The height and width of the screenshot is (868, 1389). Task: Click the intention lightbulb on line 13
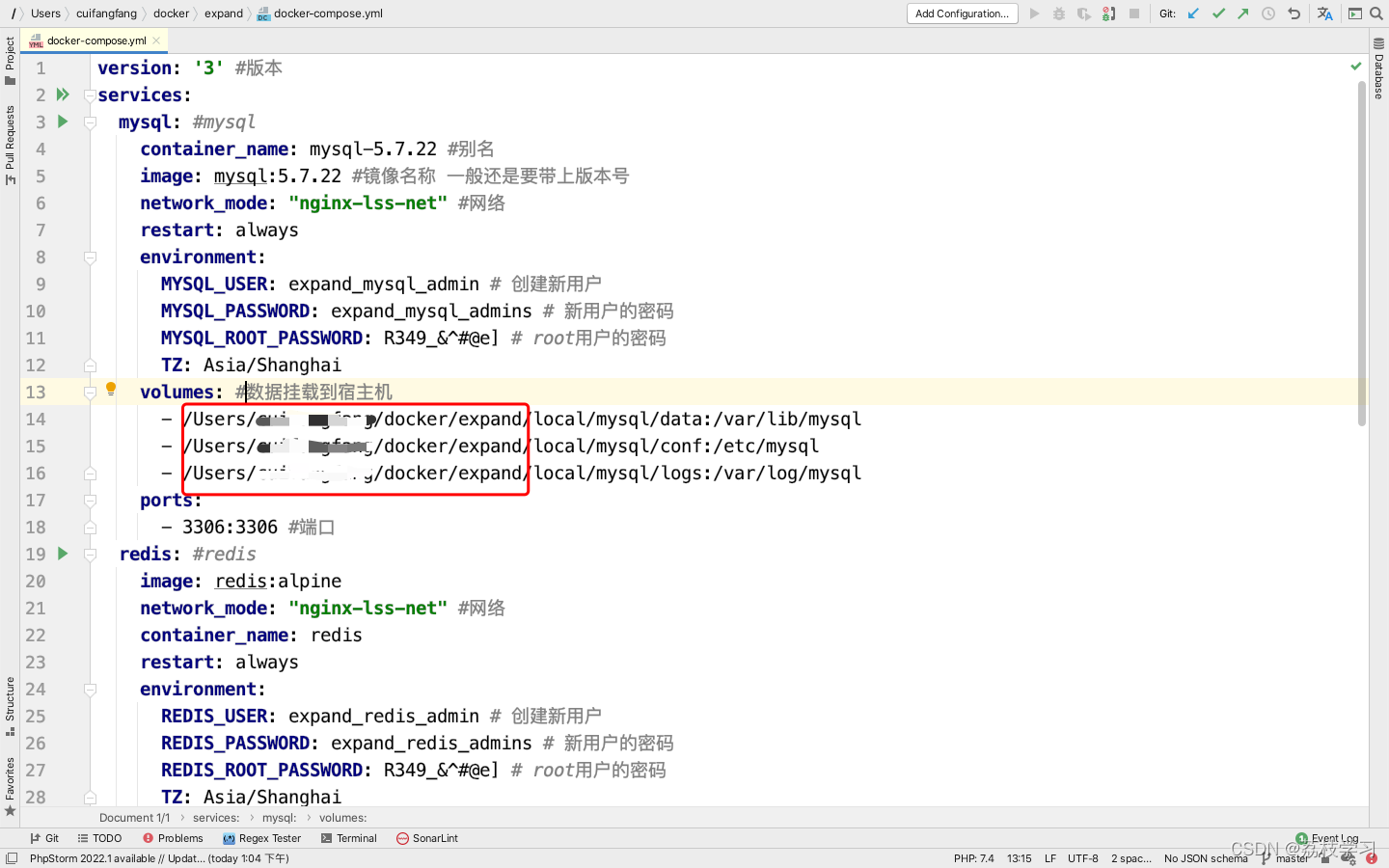point(111,389)
